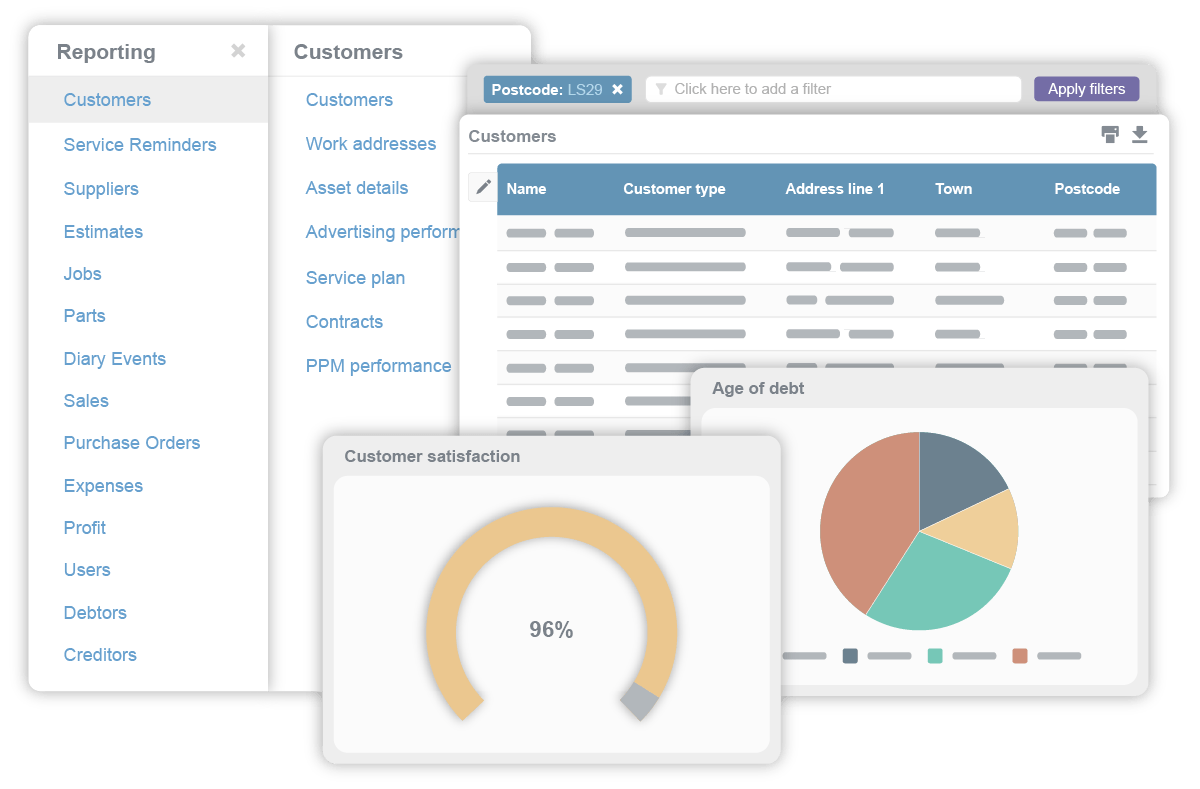Select Suppliers in the Reporting menu

click(x=100, y=188)
